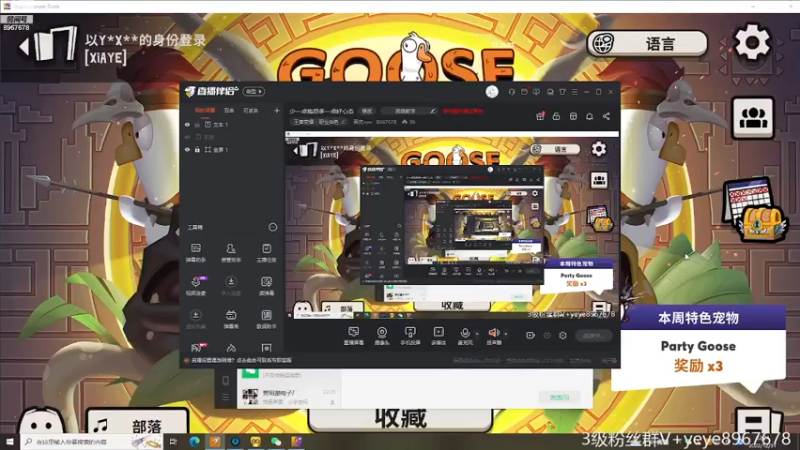Click the record video icon near start button
This screenshot has height=450, width=800.
(531, 335)
